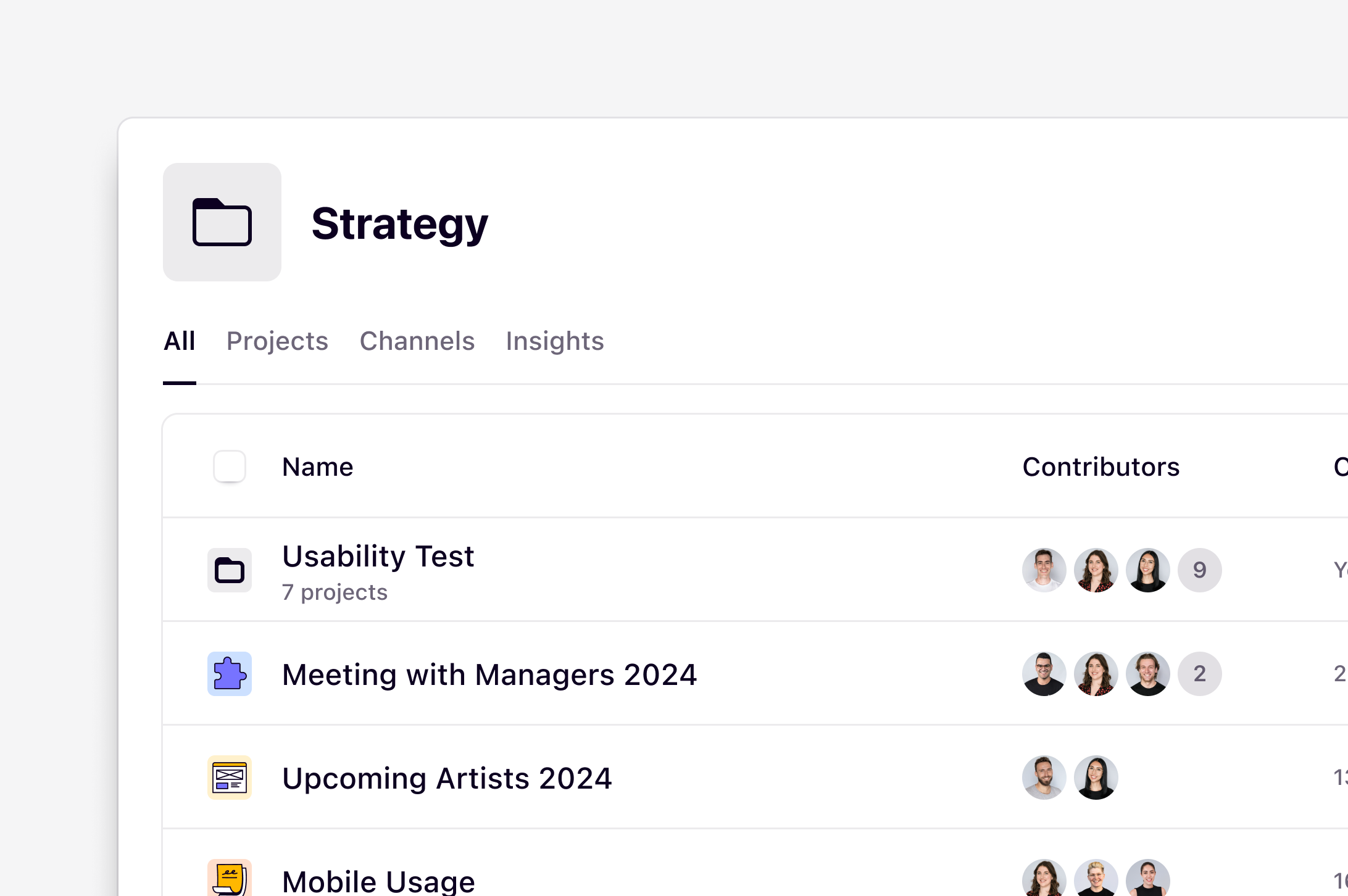Switch to the Projects tab
Image resolution: width=1348 pixels, height=896 pixels.
[x=277, y=341]
